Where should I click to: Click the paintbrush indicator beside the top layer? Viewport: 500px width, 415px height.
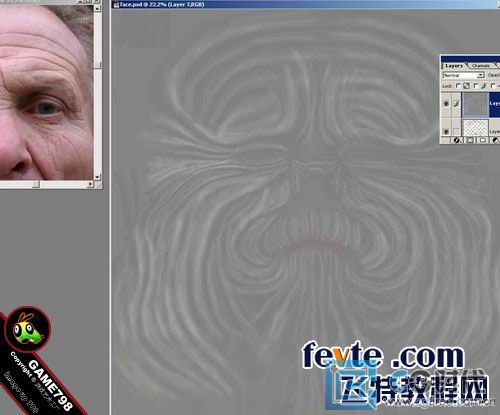(456, 103)
